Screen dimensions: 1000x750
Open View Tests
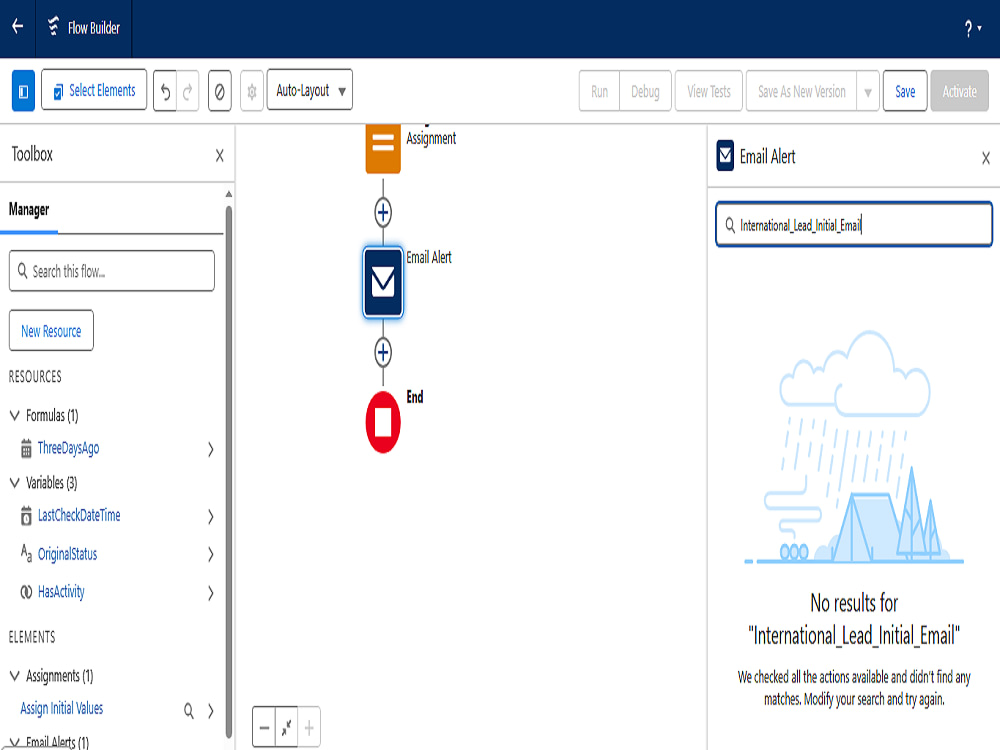point(709,91)
